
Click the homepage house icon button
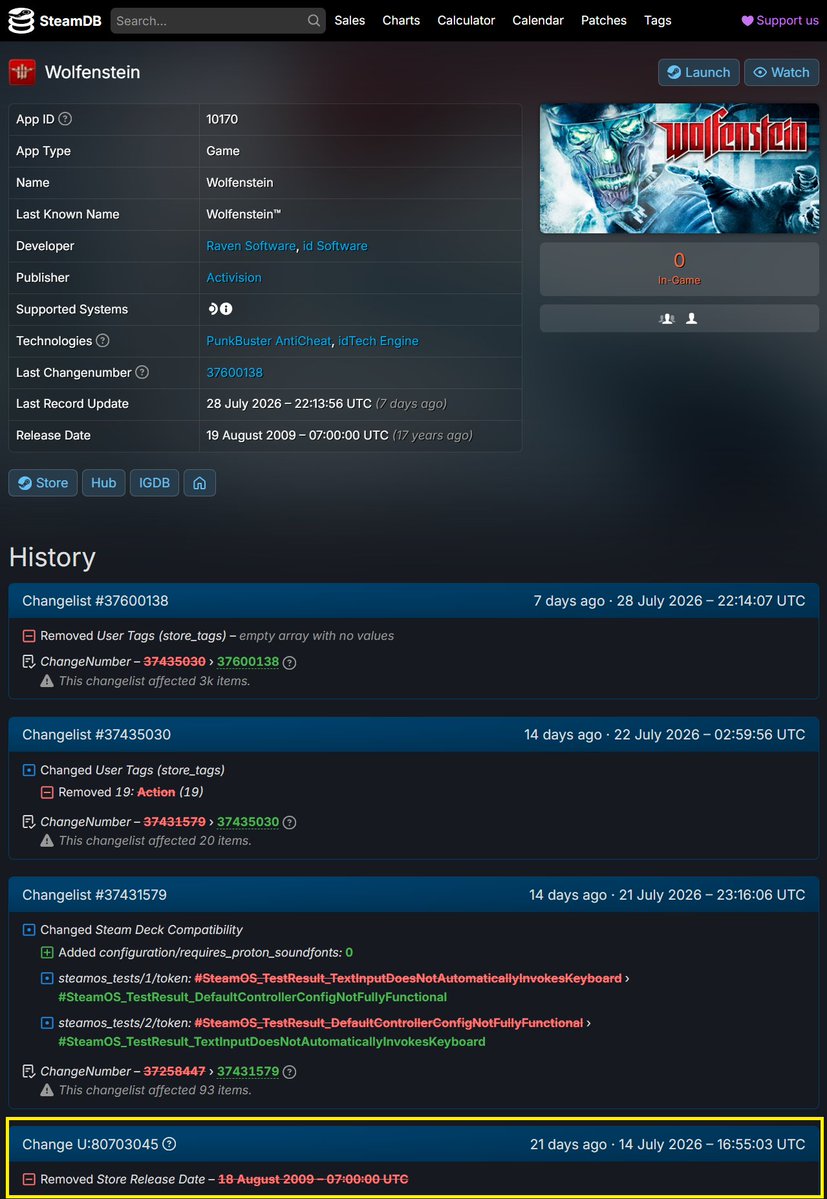point(199,483)
